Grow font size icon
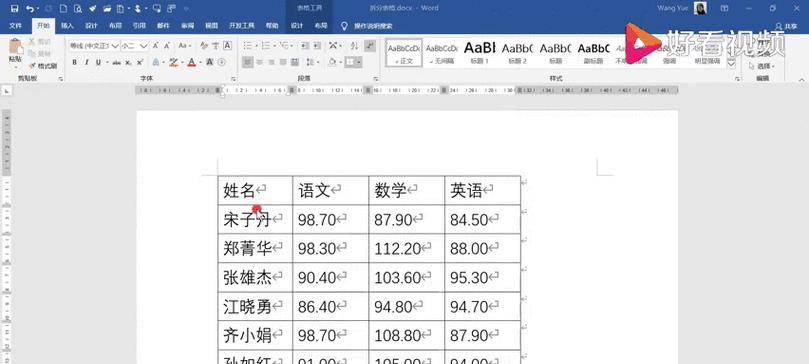Image resolution: width=809 pixels, height=364 pixels. (156, 46)
